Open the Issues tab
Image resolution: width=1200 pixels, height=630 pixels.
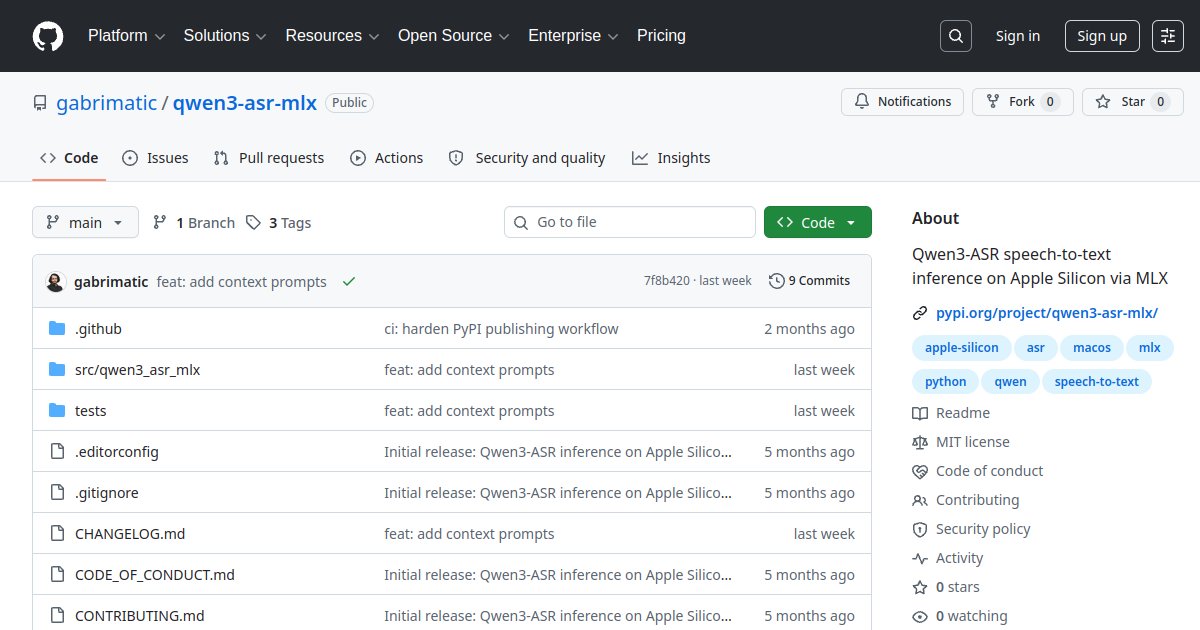[155, 158]
